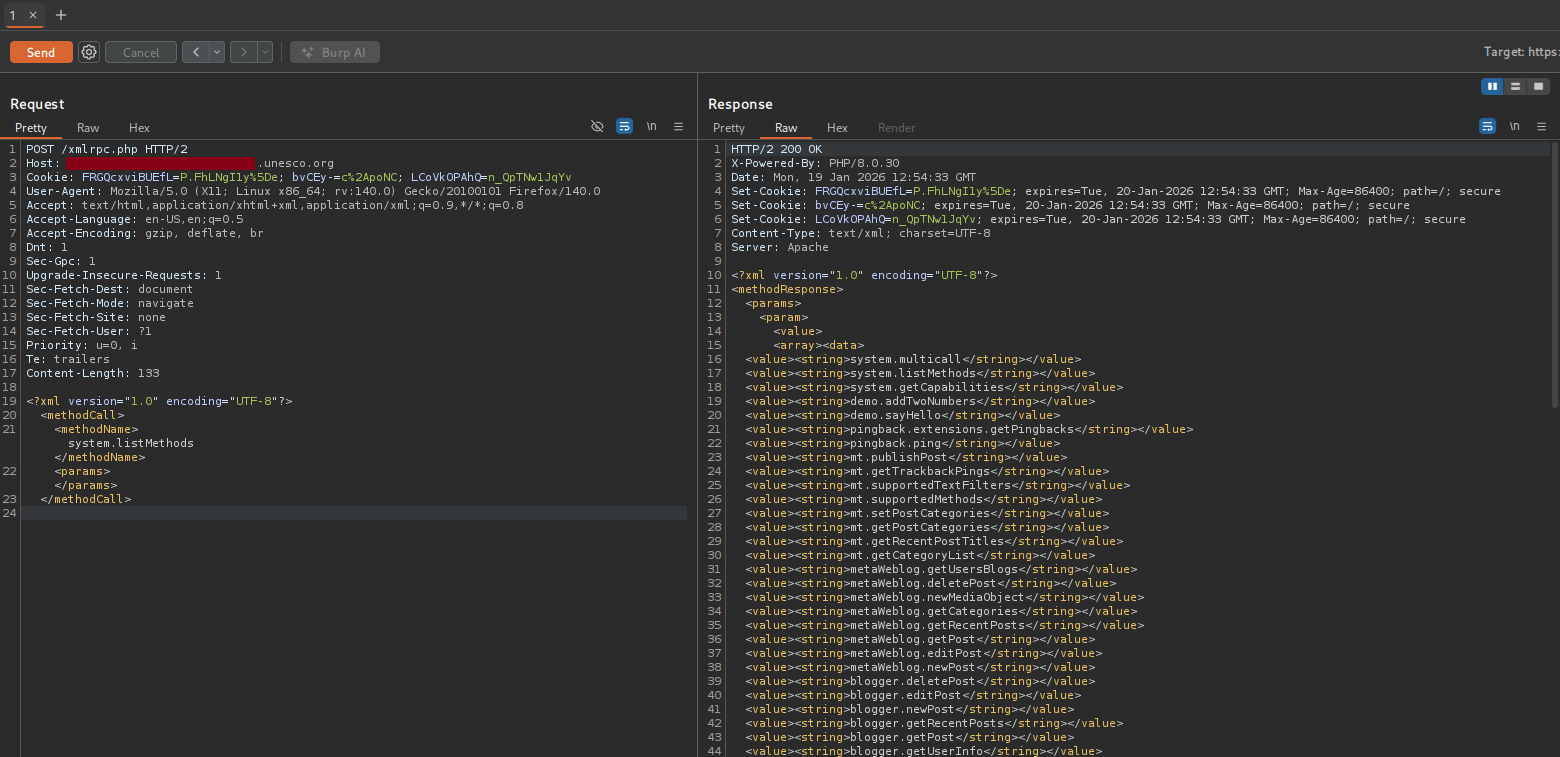Viewport: 1560px width, 757px height.
Task: Show non-printable characters in the Request panel
Action: tap(651, 126)
